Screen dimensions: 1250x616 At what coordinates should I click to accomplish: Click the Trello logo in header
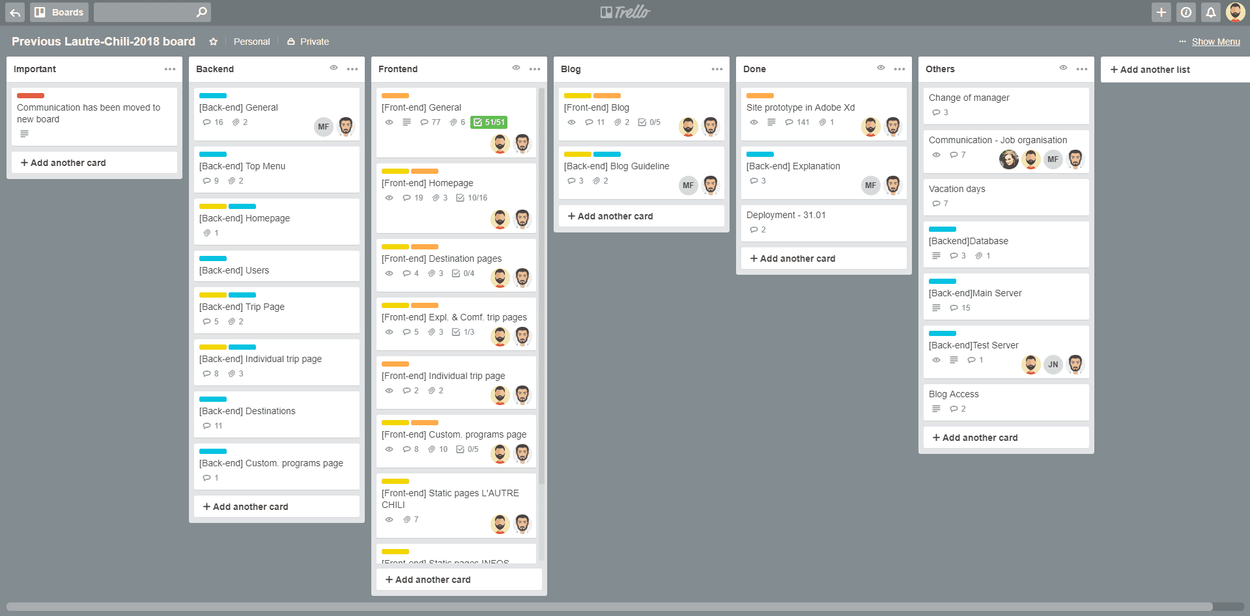[625, 12]
